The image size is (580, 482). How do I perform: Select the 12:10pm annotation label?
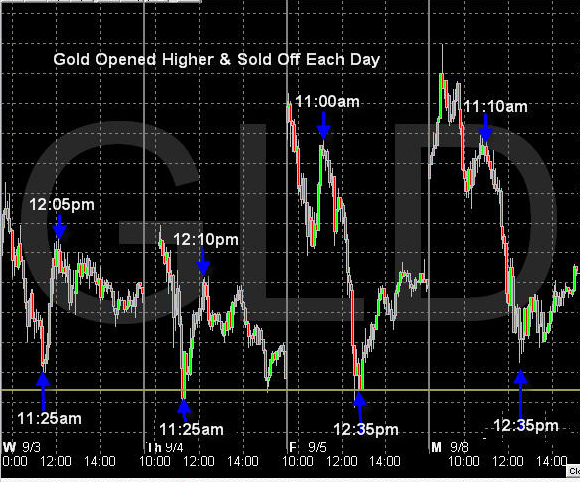(206, 240)
